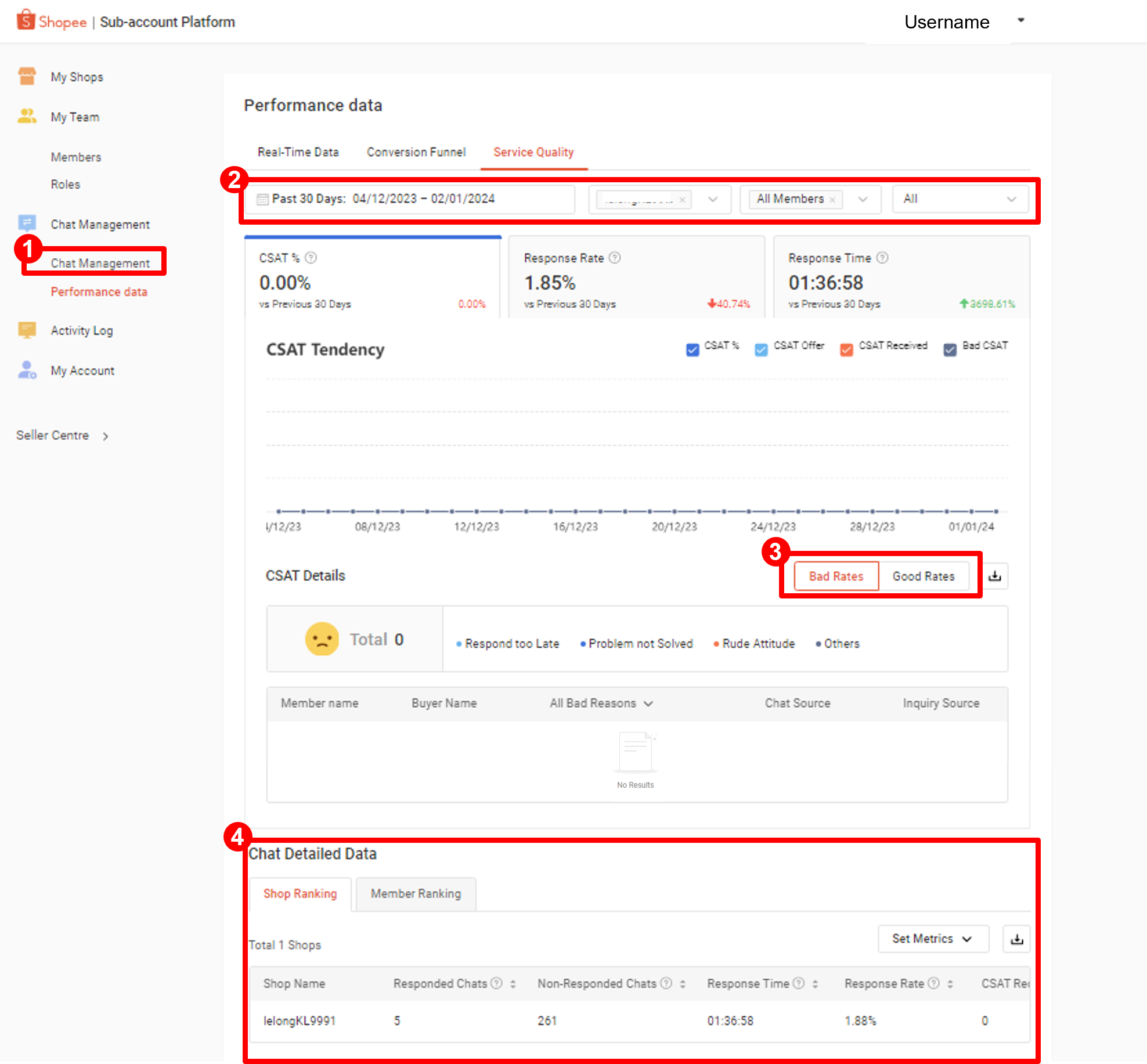Screen dimensions: 1147x1064
Task: Show Good Rates in CSAT Details
Action: pyautogui.click(x=924, y=576)
